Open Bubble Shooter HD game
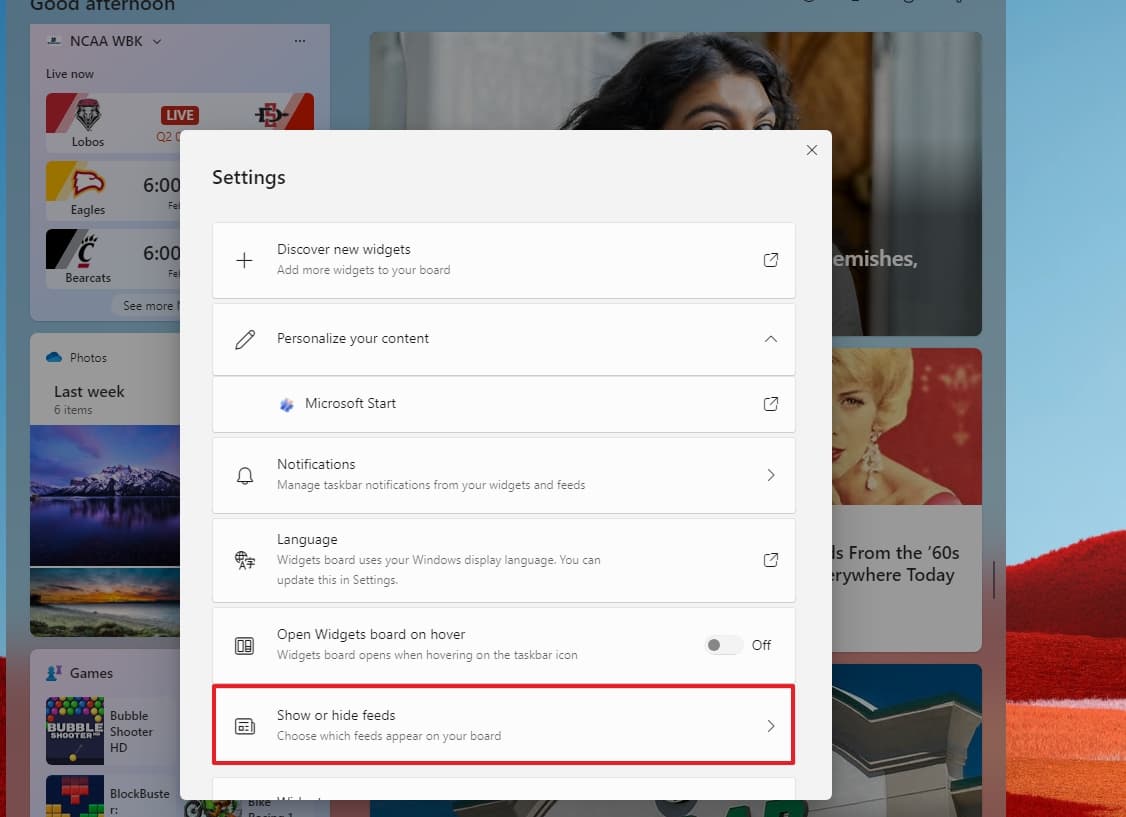 (x=75, y=731)
